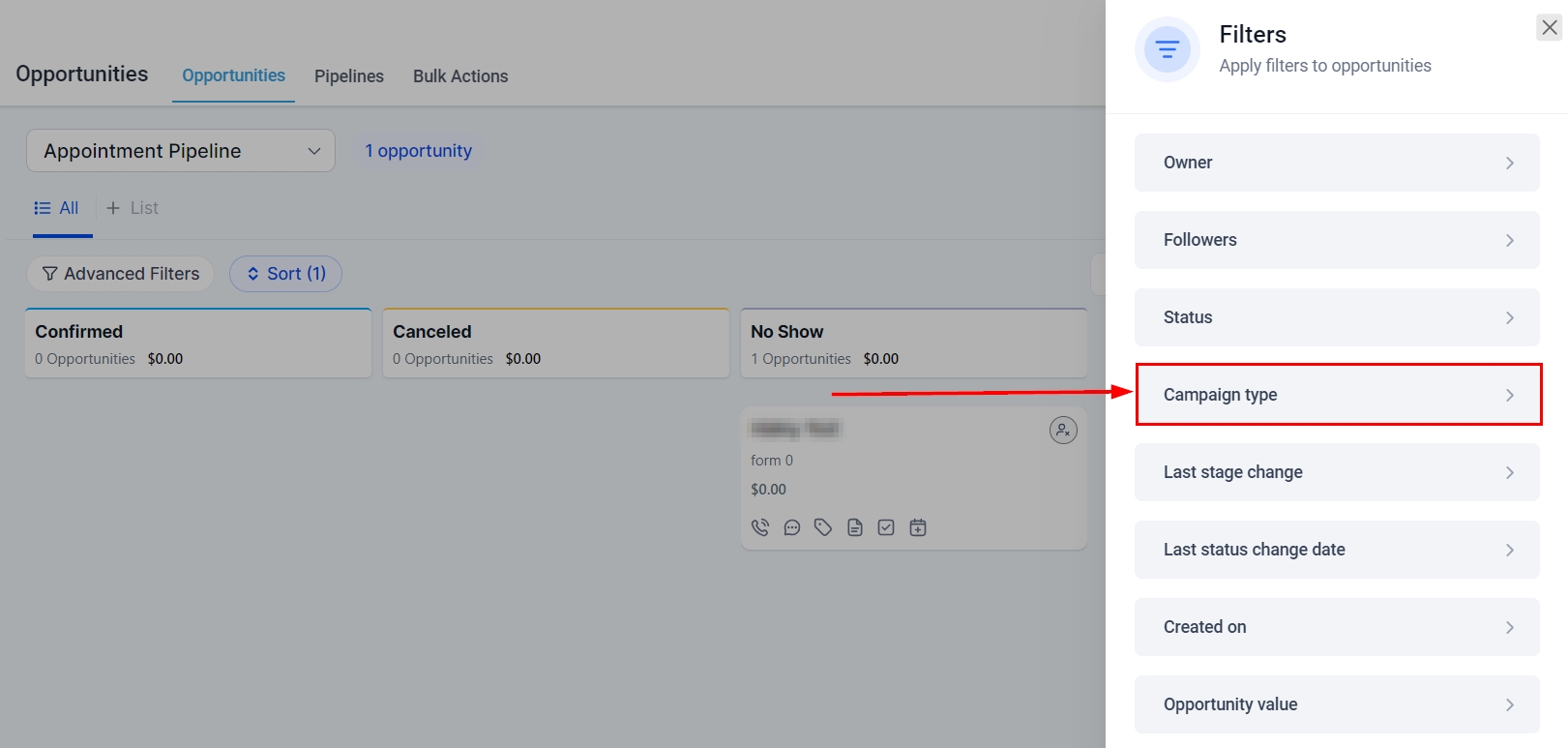Switch to the Pipelines tab
Screen dimensions: 1568x748
349,76
